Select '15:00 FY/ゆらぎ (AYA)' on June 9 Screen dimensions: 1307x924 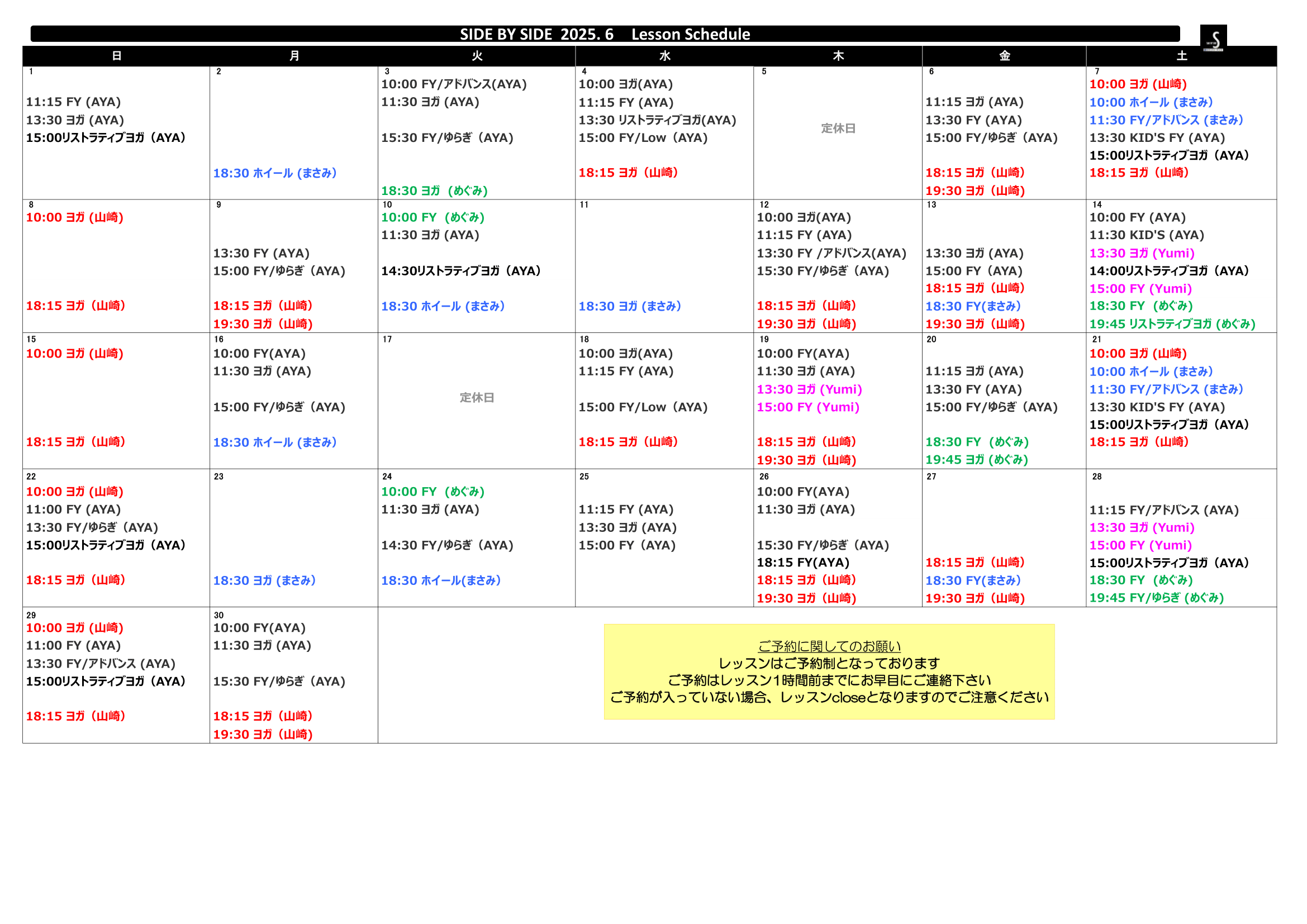click(279, 271)
